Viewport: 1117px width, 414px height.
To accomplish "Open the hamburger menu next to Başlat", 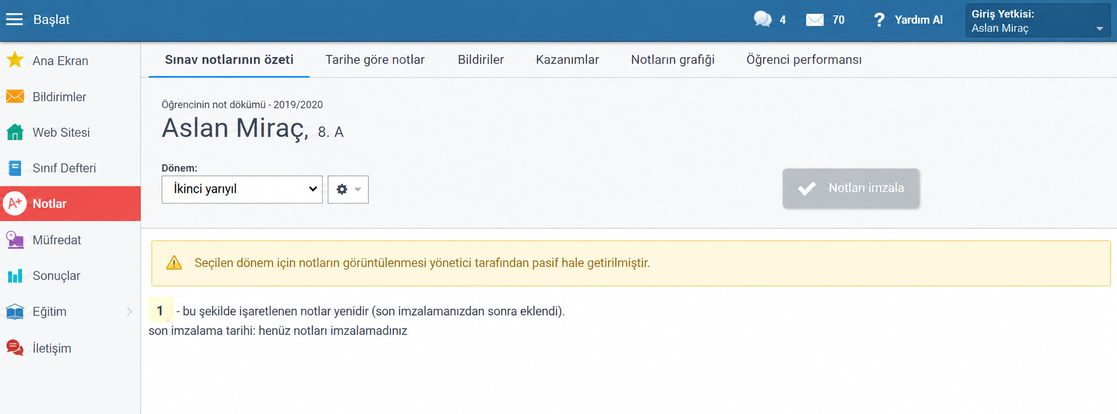I will click(14, 19).
